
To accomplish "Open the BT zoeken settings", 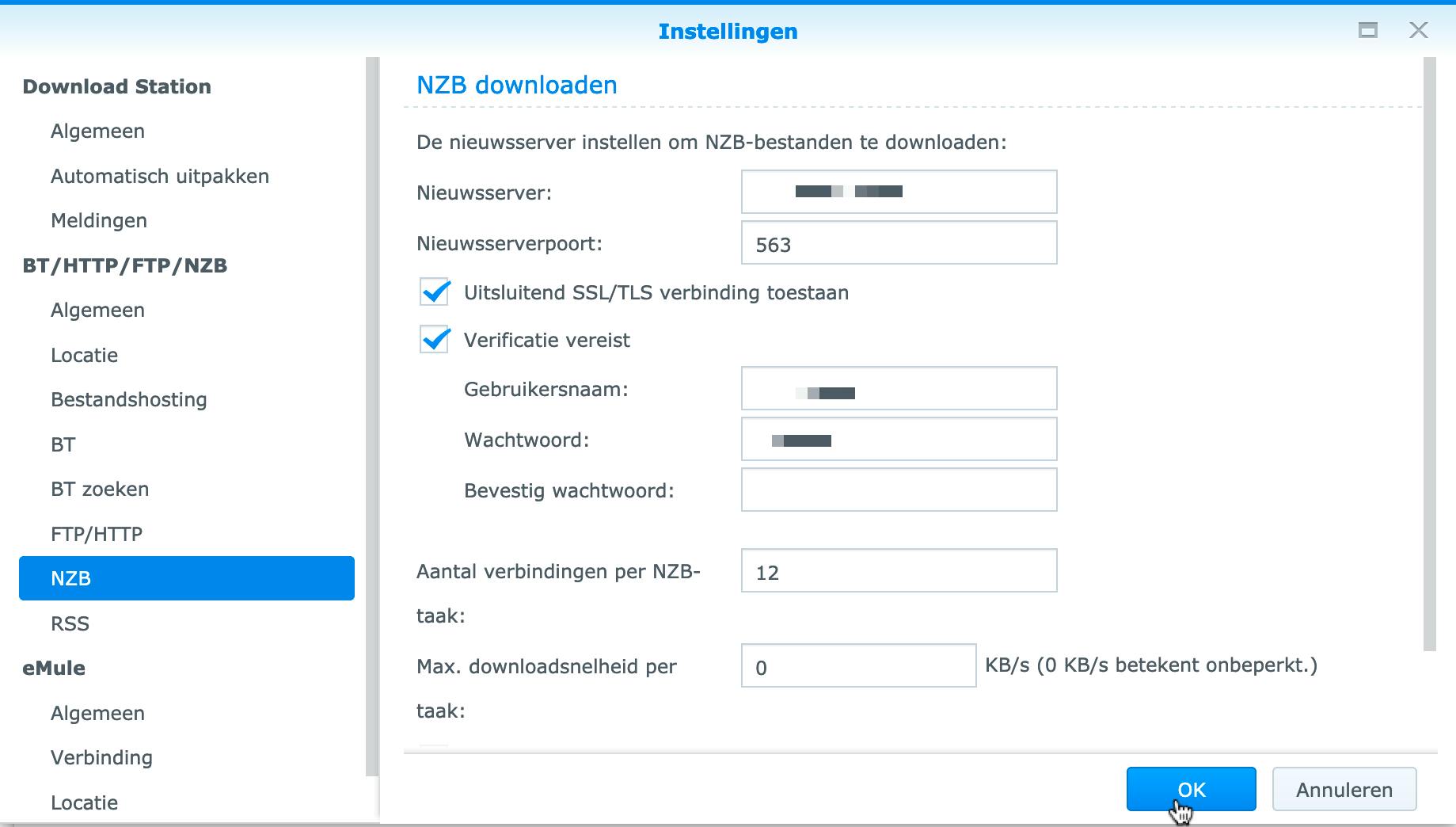I will [99, 489].
